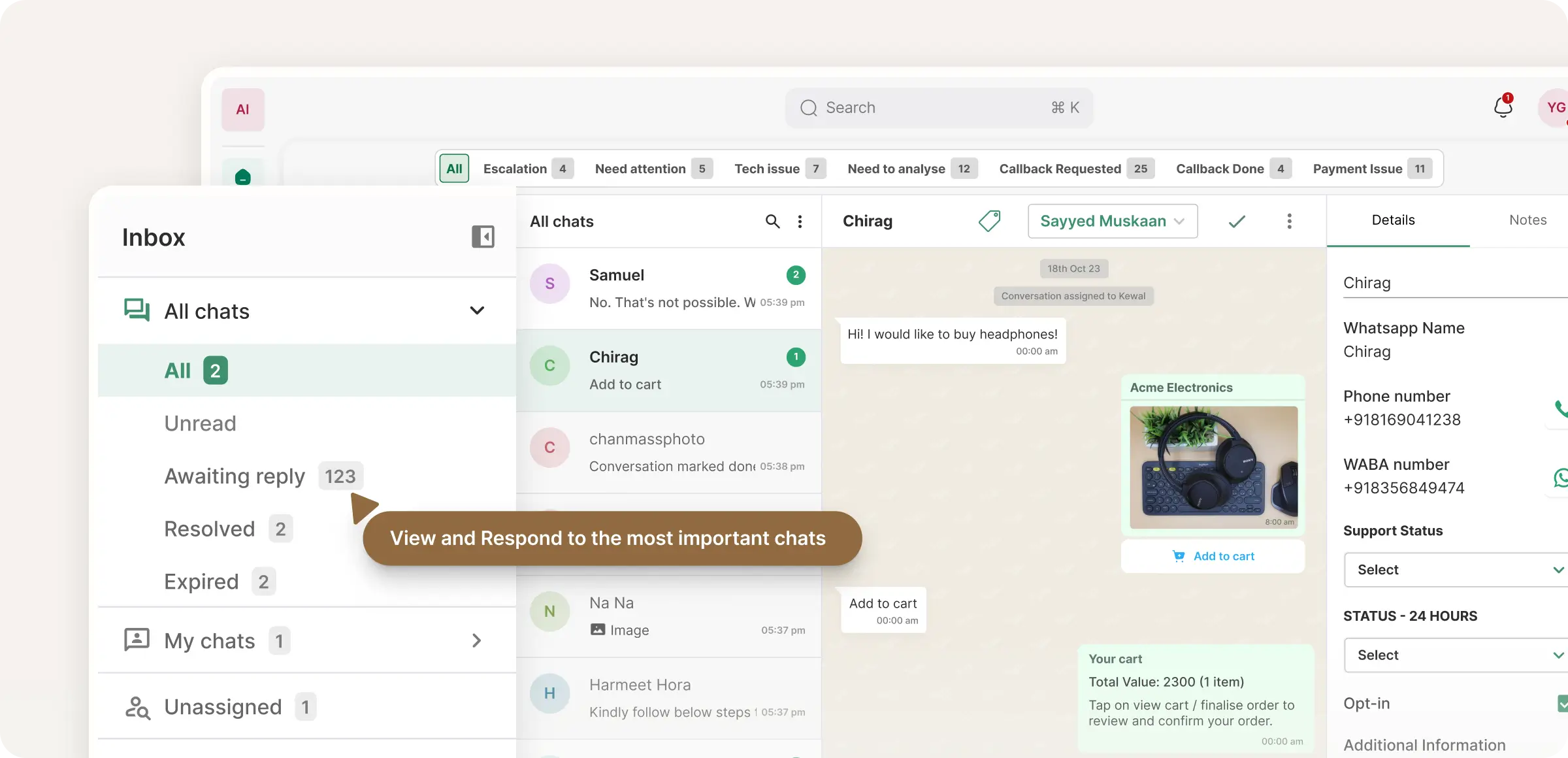Image resolution: width=1568 pixels, height=758 pixels.
Task: Select the Callback Requested filter tab
Action: (1060, 168)
